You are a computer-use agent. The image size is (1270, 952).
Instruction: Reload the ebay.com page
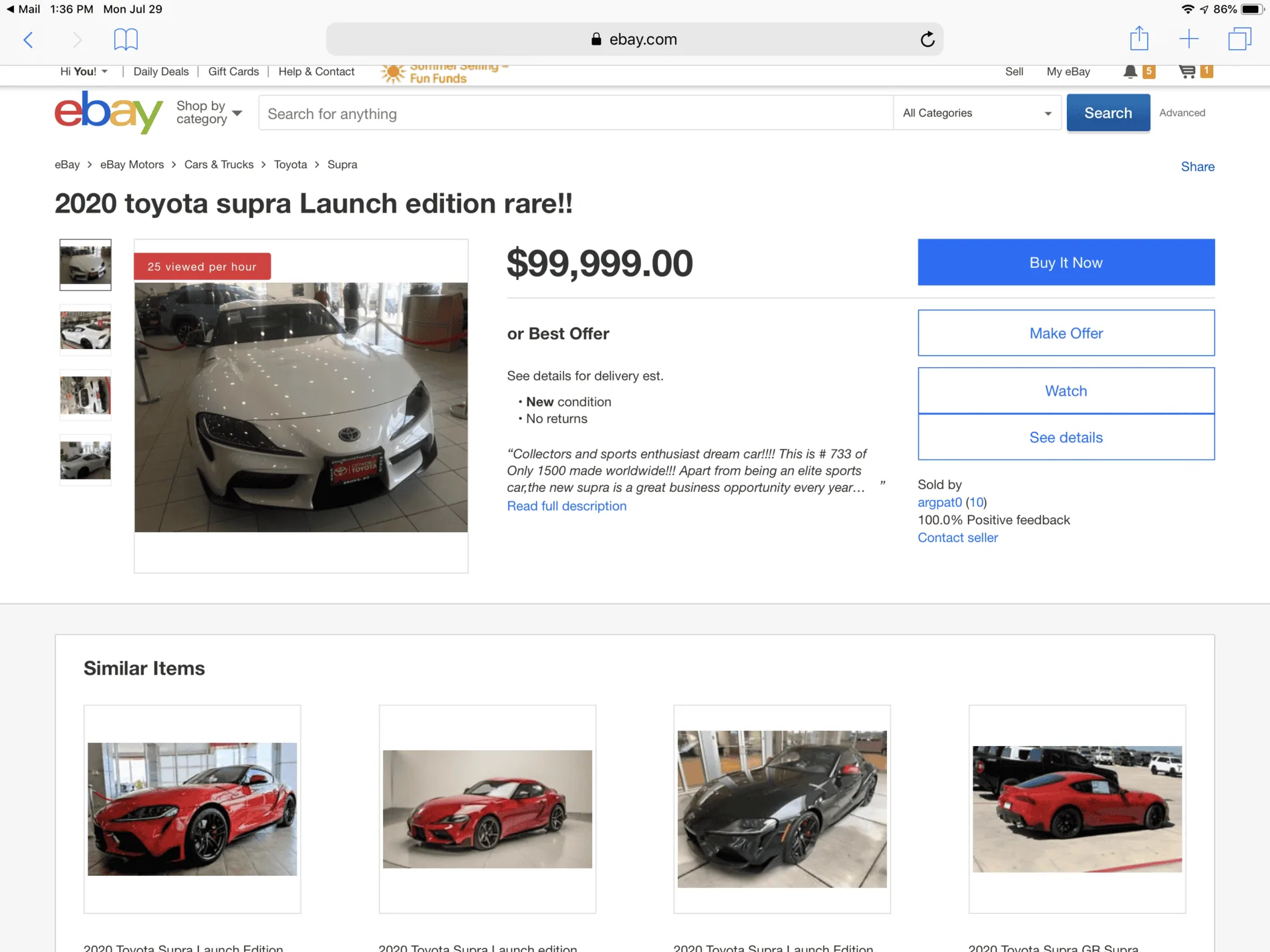[927, 39]
